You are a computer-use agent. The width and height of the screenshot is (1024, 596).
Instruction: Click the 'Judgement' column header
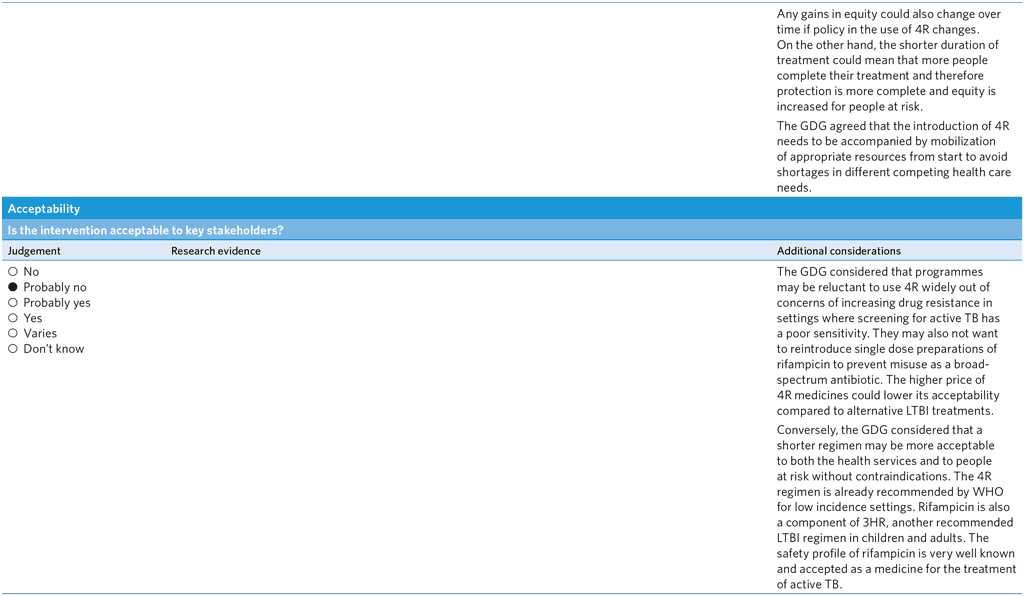pyautogui.click(x=34, y=251)
